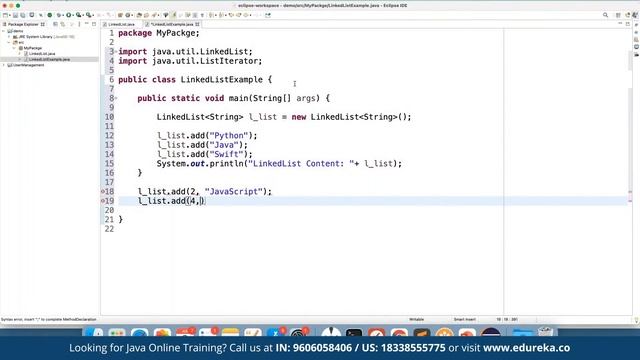Click the green Run launch icon
The image size is (640, 360).
[69, 15]
